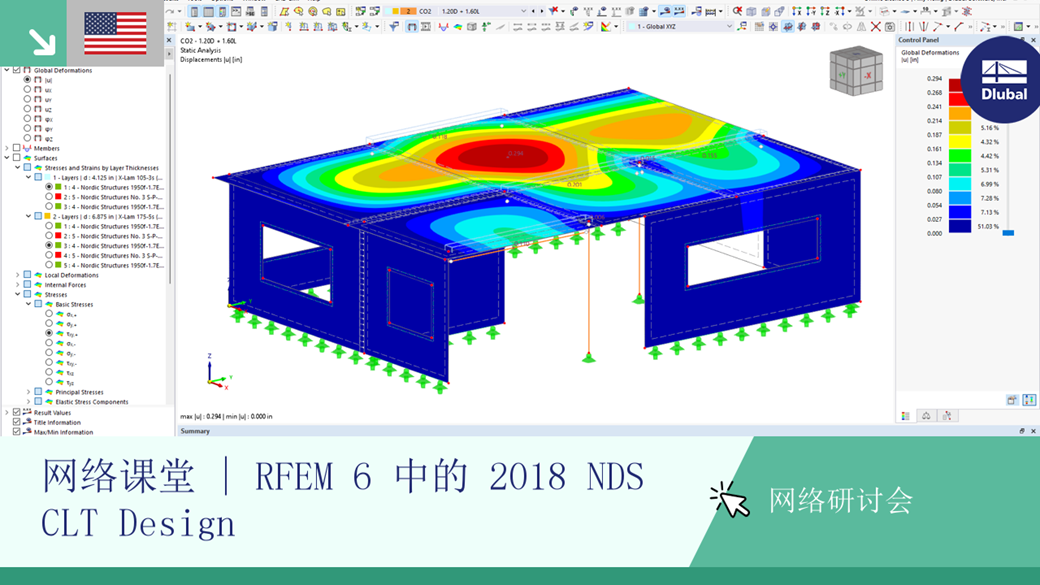Image resolution: width=1040 pixels, height=585 pixels.
Task: Open the CO2 load combination dropdown
Action: click(523, 11)
